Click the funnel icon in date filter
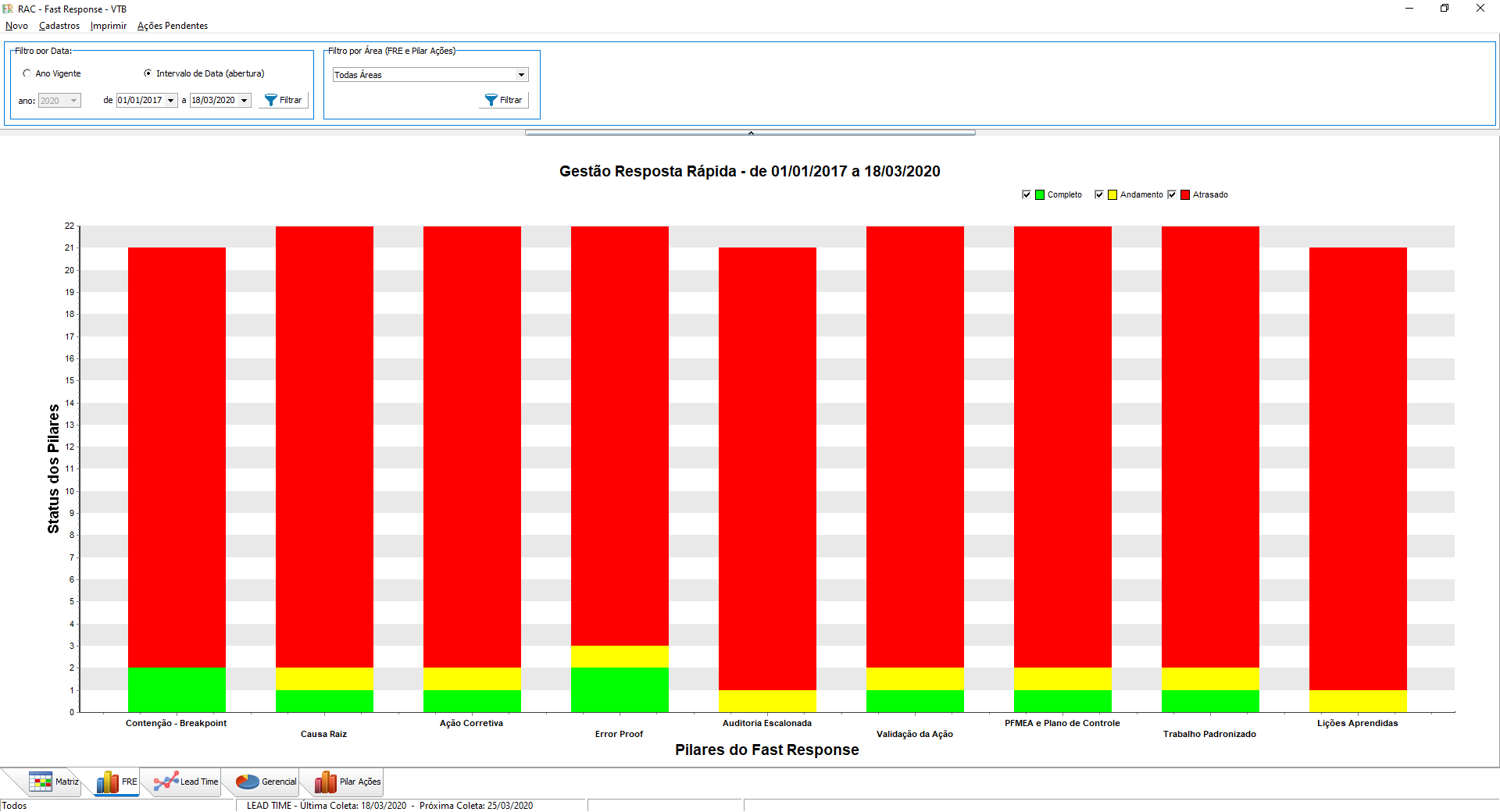1500x812 pixels. (270, 100)
